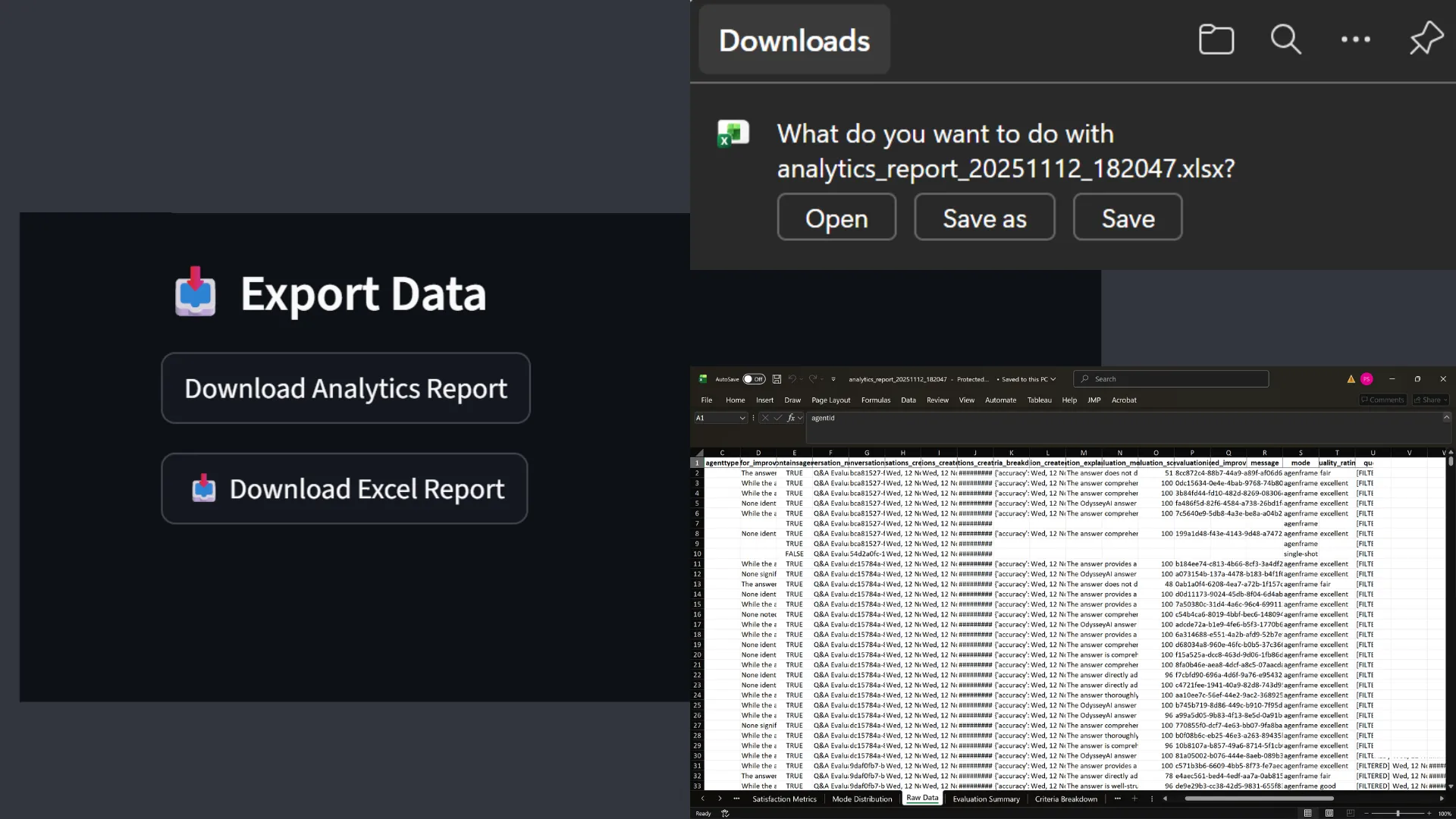Toggle the AutoSave switch
1456x819 pixels.
click(754, 379)
